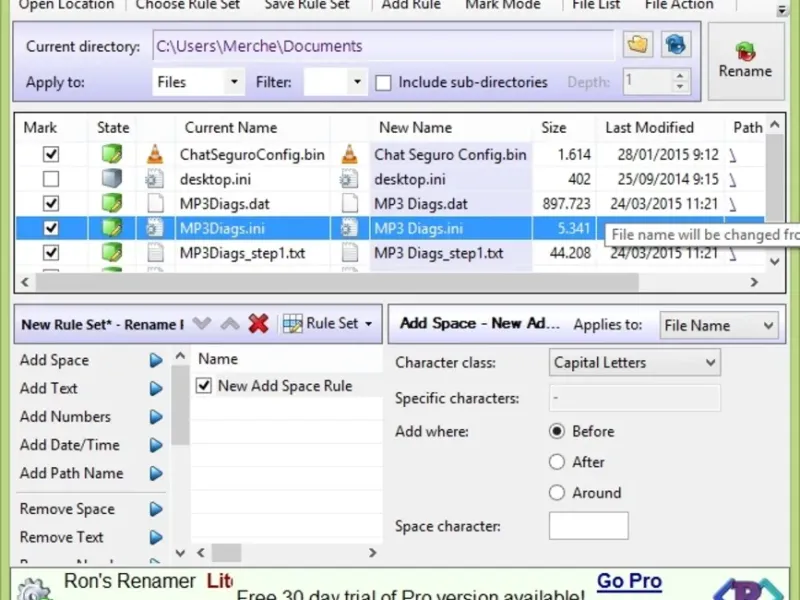Click the move rule down arrow icon
800x600 pixels.
click(202, 323)
